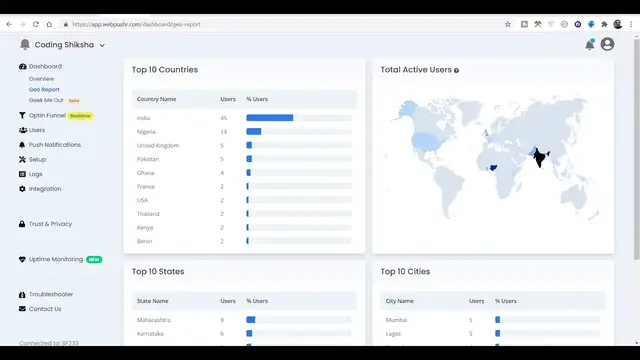640x360 pixels.
Task: Open the browser three-dot menu
Action: 631,24
